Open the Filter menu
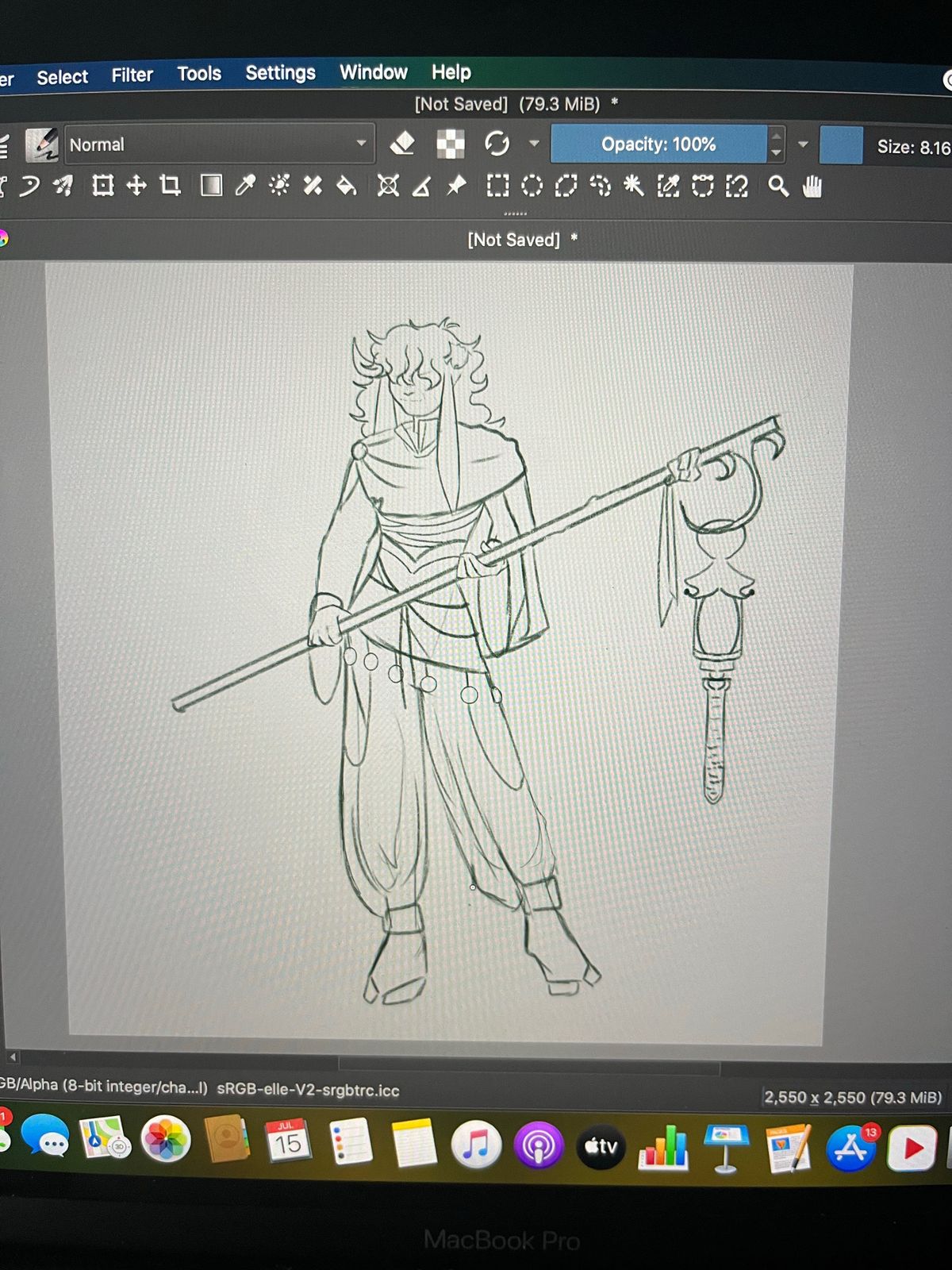The image size is (952, 1270). 132,75
